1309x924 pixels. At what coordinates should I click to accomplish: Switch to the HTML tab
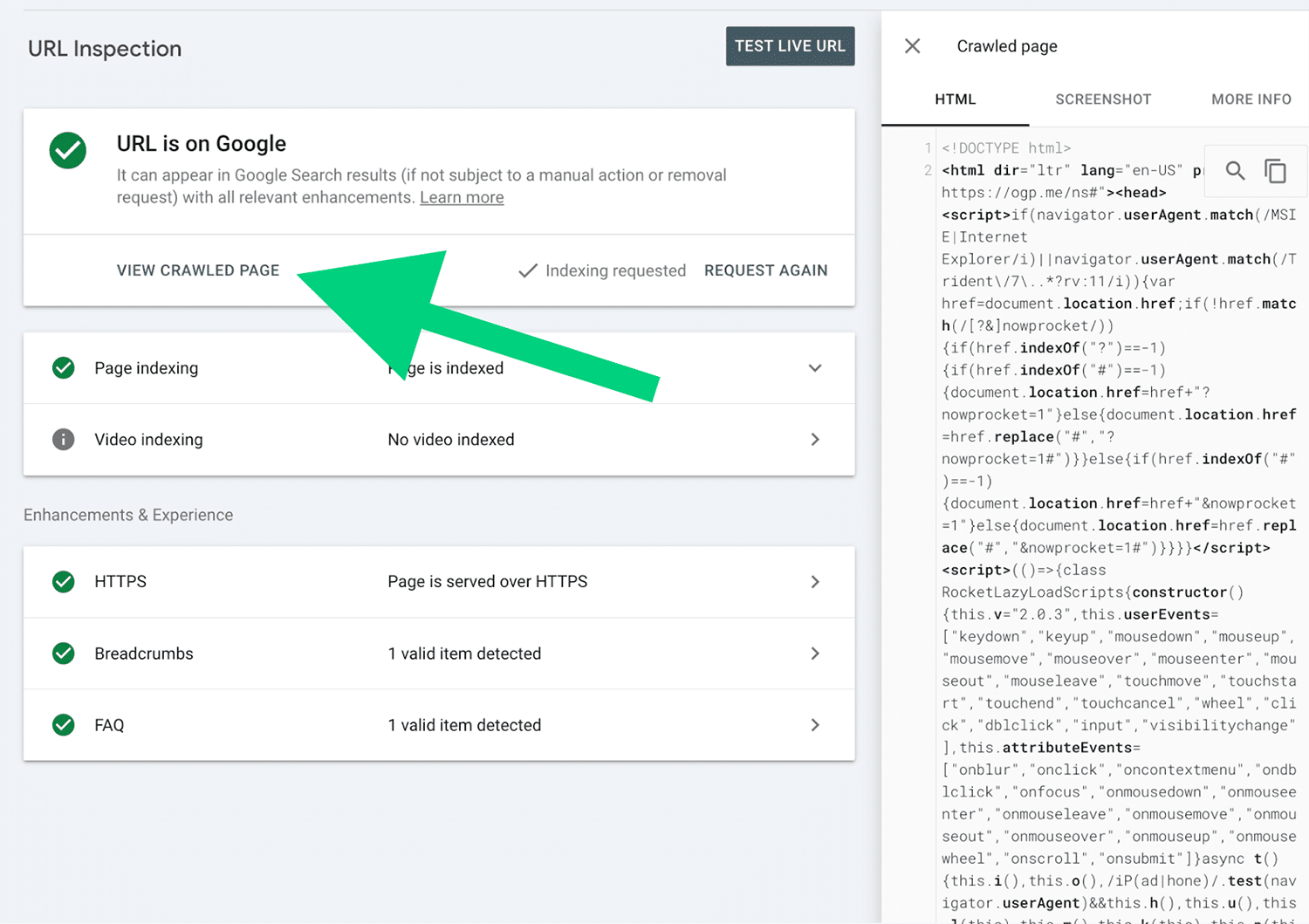[x=956, y=99]
